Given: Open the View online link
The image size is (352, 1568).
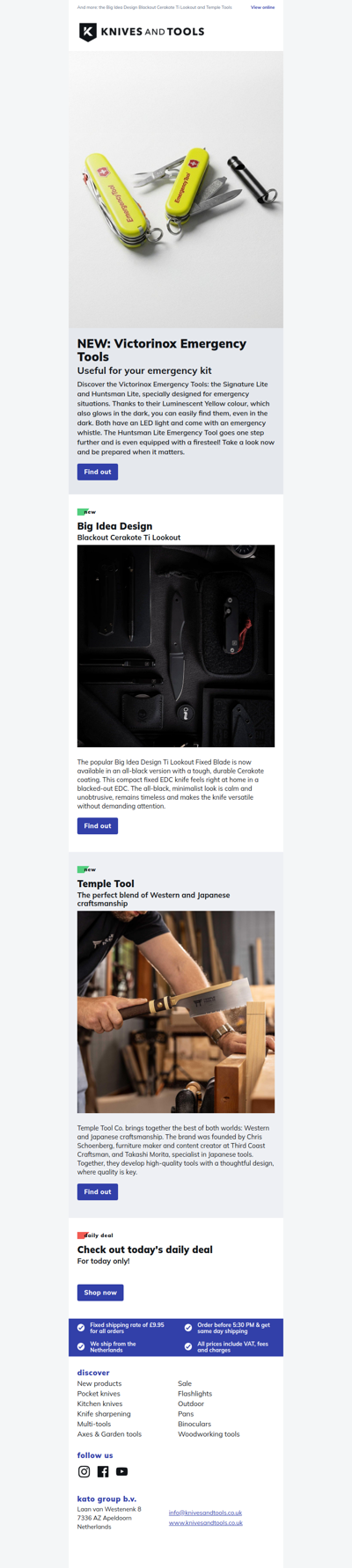Looking at the screenshot, I should (x=262, y=7).
